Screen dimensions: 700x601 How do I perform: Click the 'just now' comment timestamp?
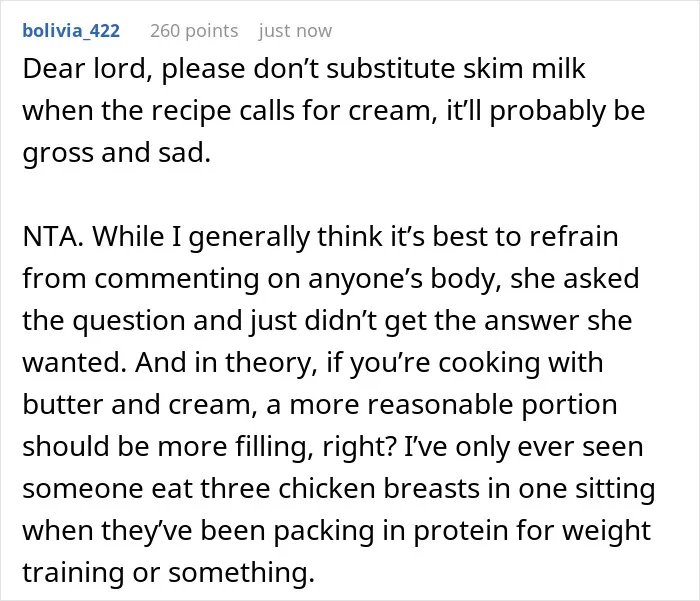295,31
